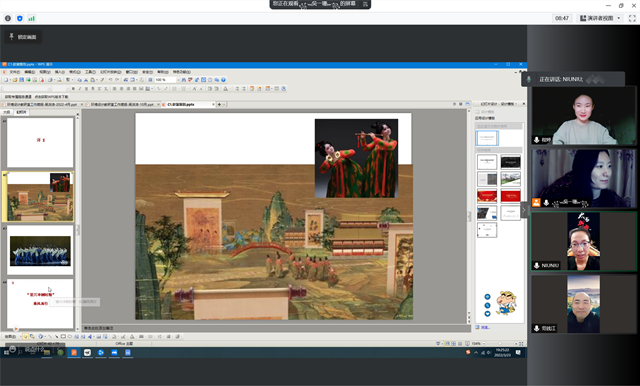Collapse the participant video sidebar with the chevron
This screenshot has height=386, width=640.
tap(524, 210)
